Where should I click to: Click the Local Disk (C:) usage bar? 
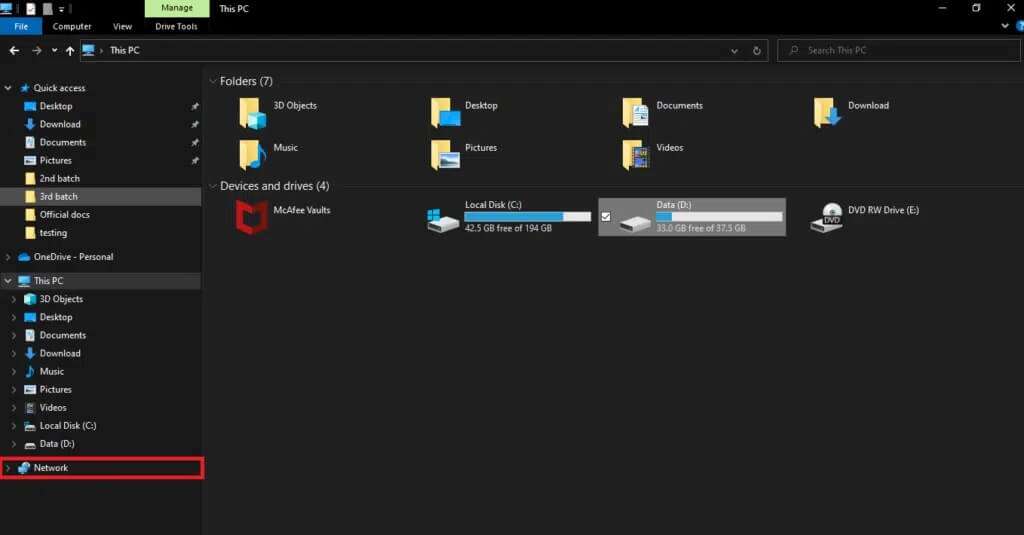(528, 216)
